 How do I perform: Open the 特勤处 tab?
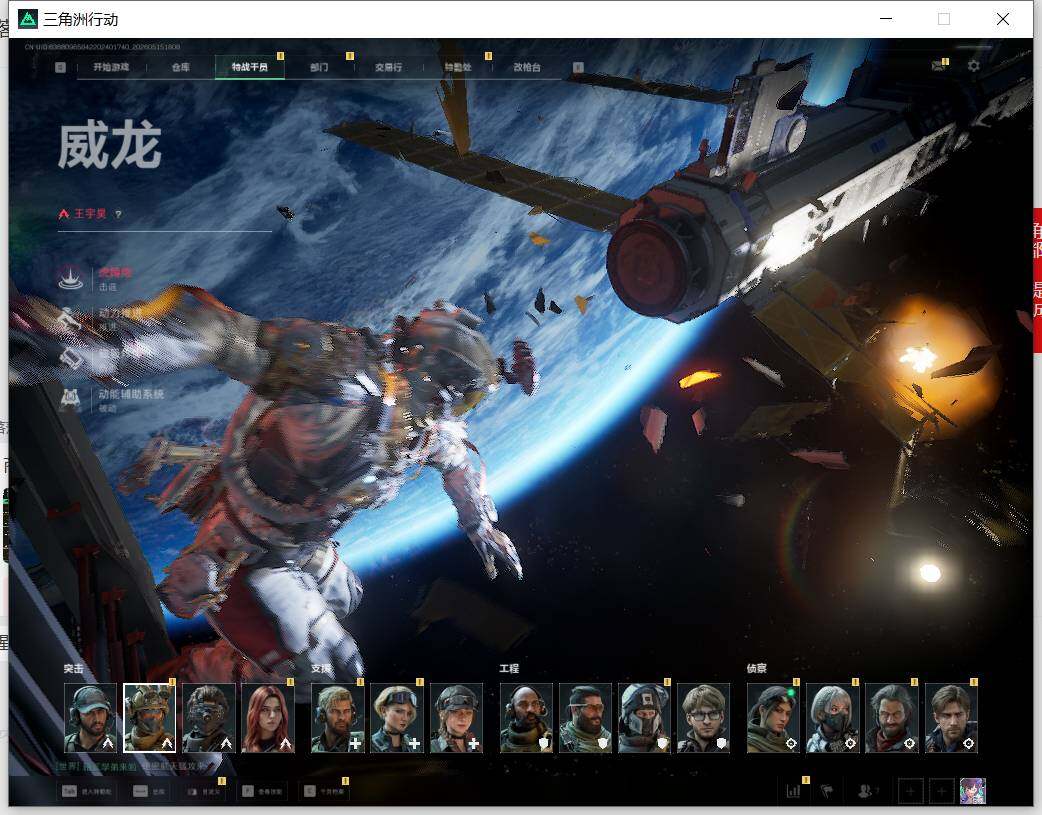coord(458,67)
